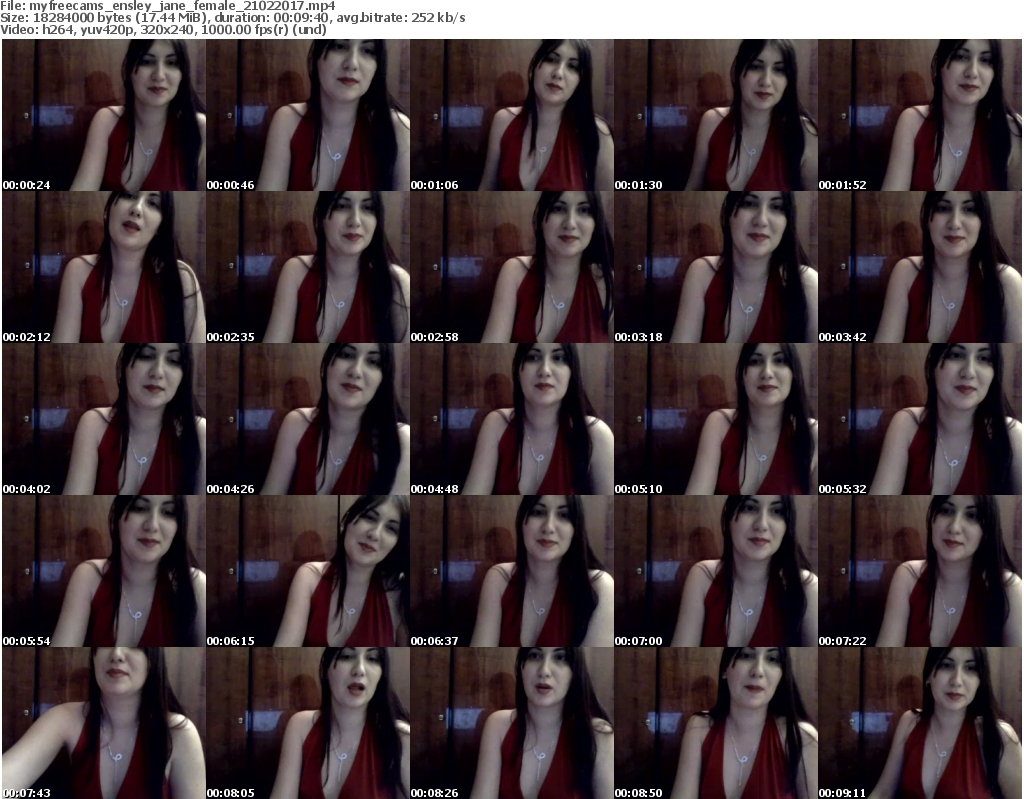Open the thumbnail marked 00:04:02
1024x799 pixels.
(104, 419)
